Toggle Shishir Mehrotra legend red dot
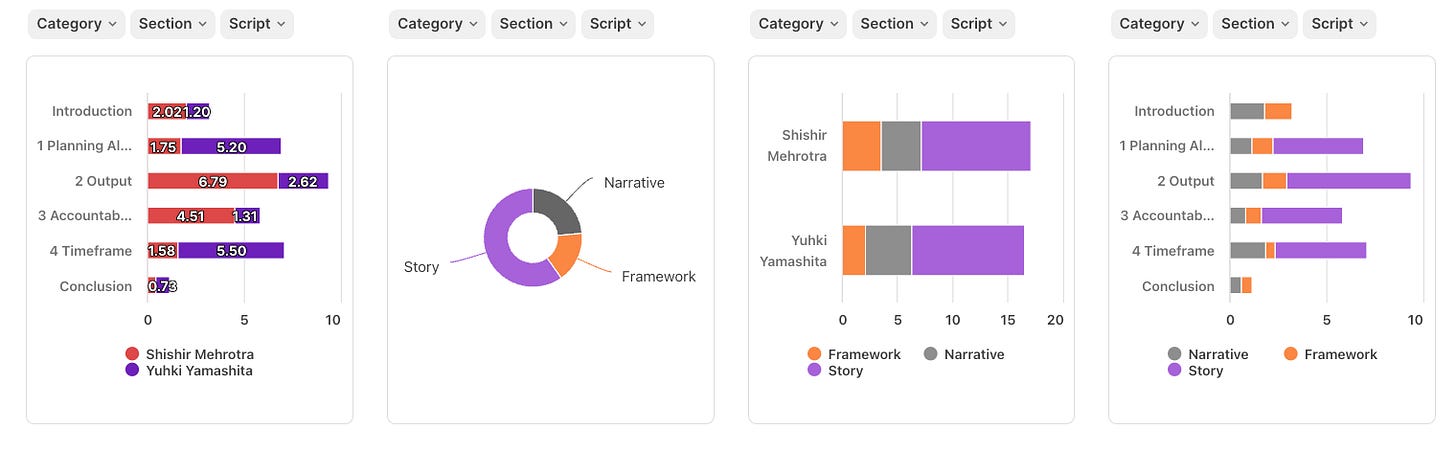 pyautogui.click(x=132, y=354)
